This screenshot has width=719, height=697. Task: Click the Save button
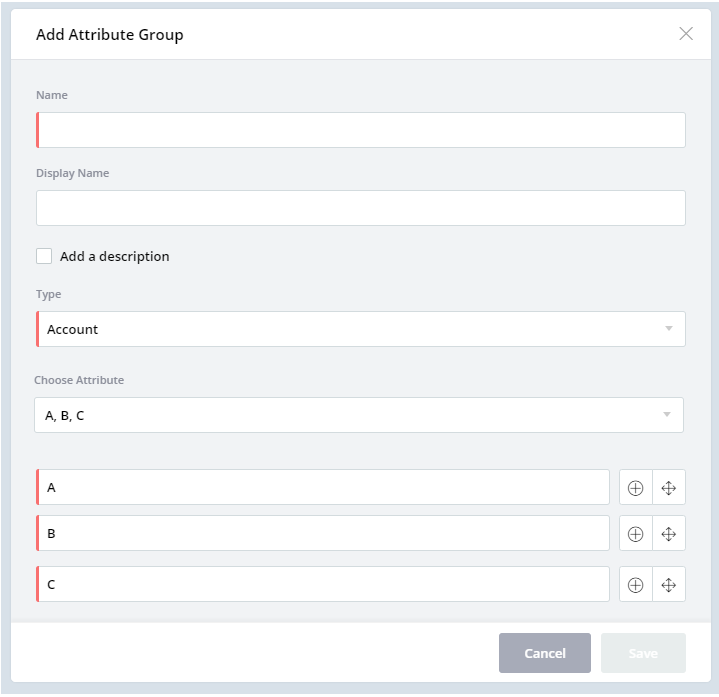pos(643,653)
